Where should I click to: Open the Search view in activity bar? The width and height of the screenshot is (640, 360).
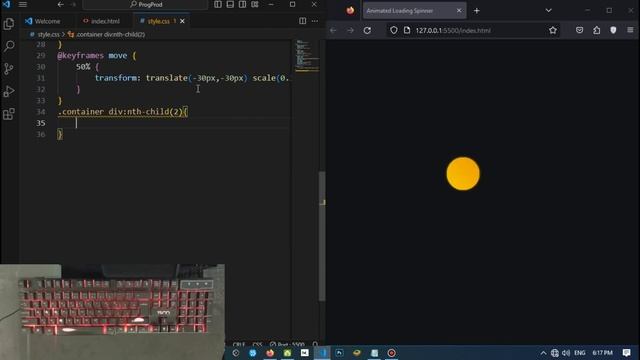tap(9, 46)
